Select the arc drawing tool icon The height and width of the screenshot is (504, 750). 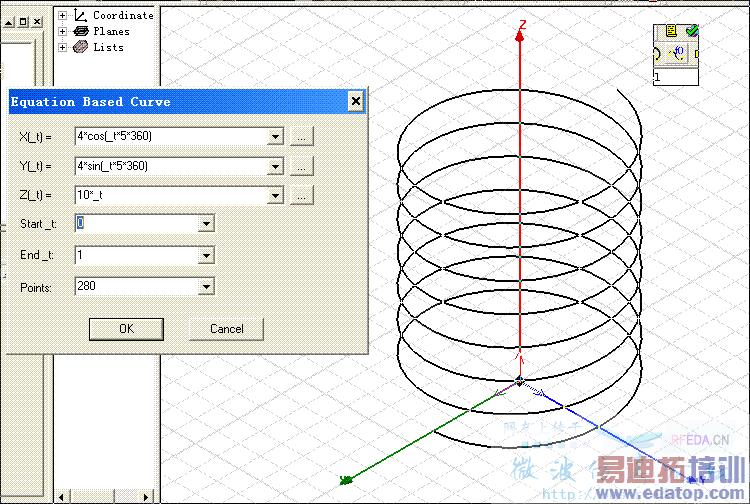click(657, 54)
